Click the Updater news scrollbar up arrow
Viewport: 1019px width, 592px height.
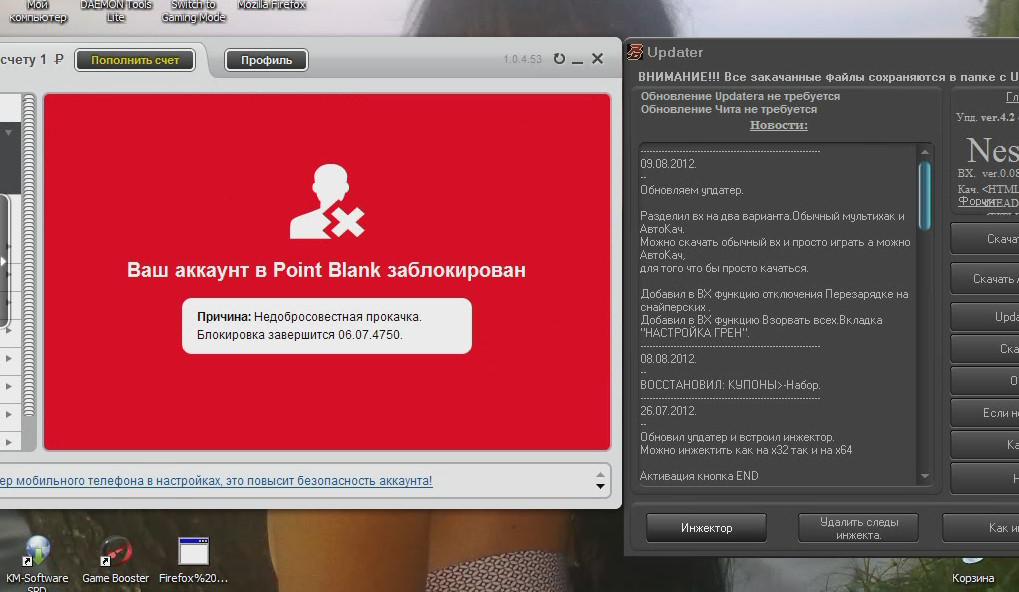point(924,152)
